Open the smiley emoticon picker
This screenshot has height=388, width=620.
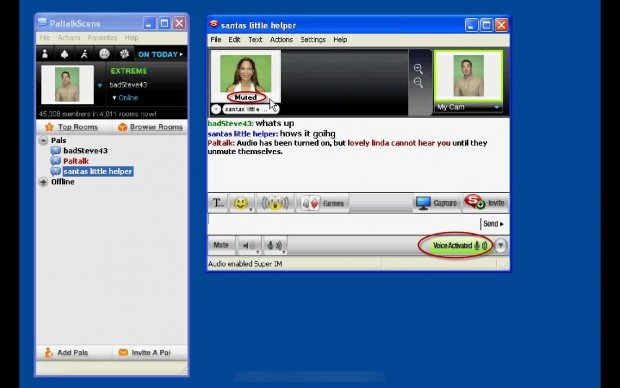pyautogui.click(x=242, y=203)
